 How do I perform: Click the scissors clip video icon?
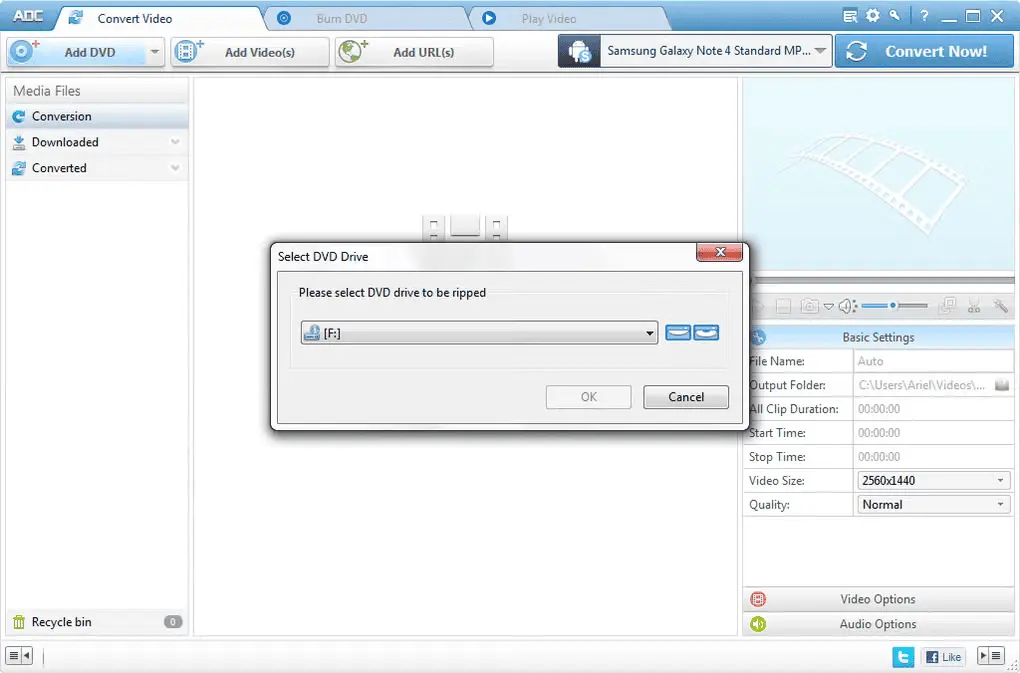click(x=974, y=306)
